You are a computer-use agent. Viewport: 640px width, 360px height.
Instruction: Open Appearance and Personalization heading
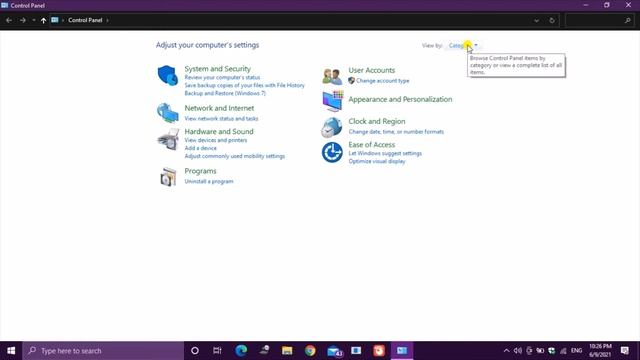pos(400,99)
